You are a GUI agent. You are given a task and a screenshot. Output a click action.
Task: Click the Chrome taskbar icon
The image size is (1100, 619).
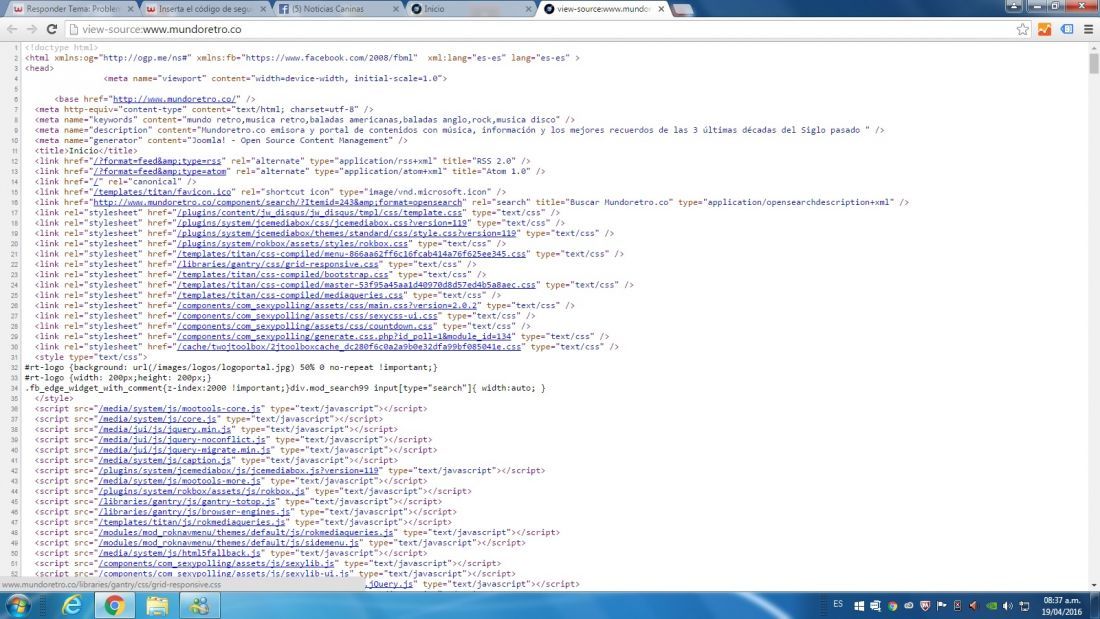(114, 605)
